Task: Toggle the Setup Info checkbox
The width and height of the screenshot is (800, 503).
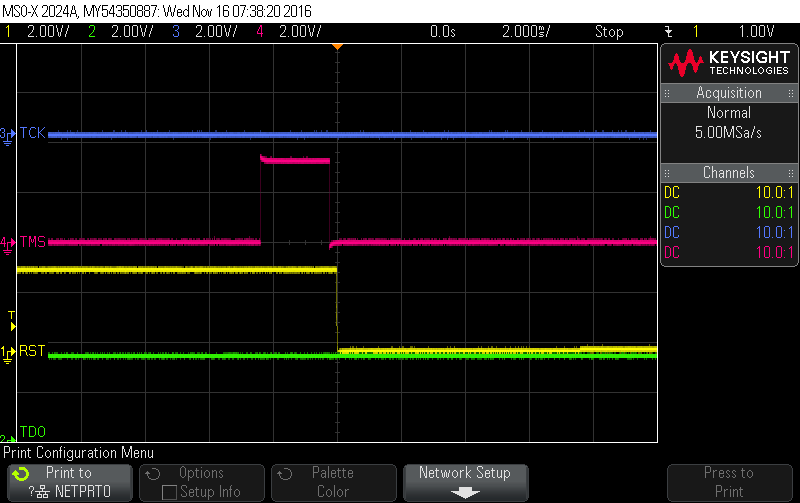Action: [169, 492]
